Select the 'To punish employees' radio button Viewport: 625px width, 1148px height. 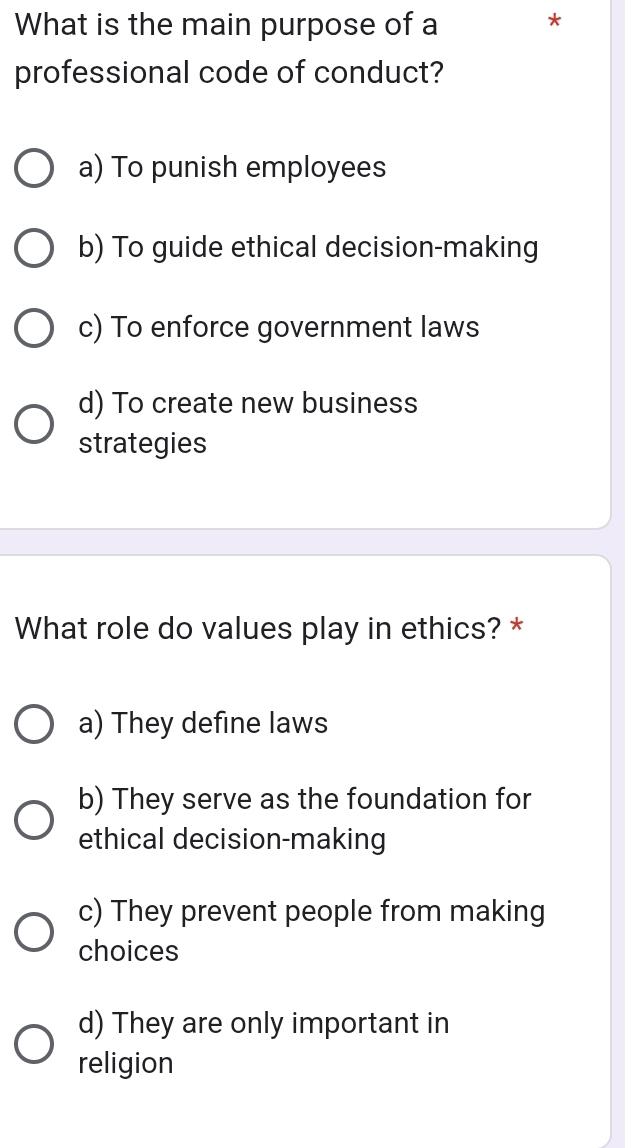[34, 169]
